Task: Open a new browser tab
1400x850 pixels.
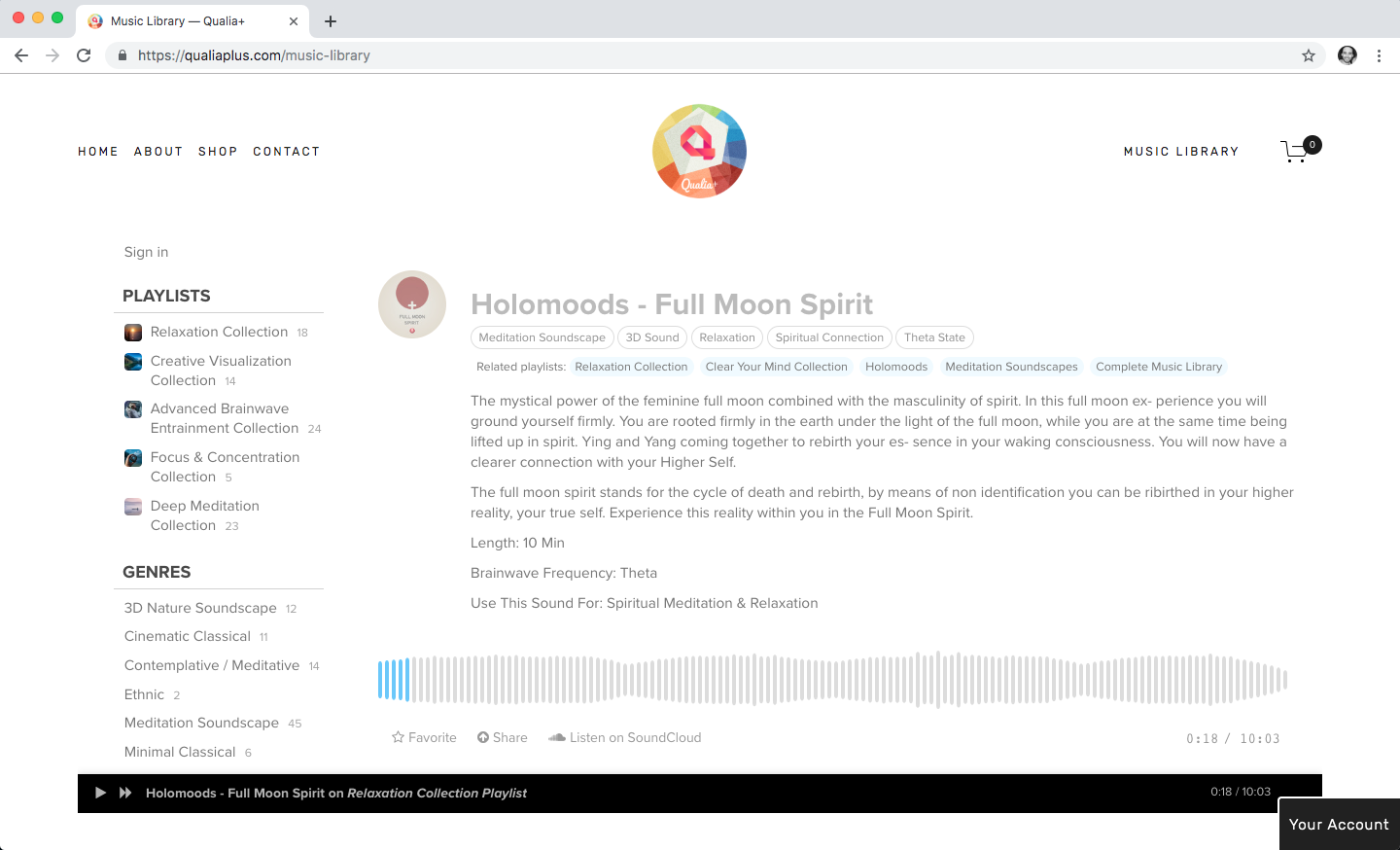Action: pyautogui.click(x=331, y=20)
